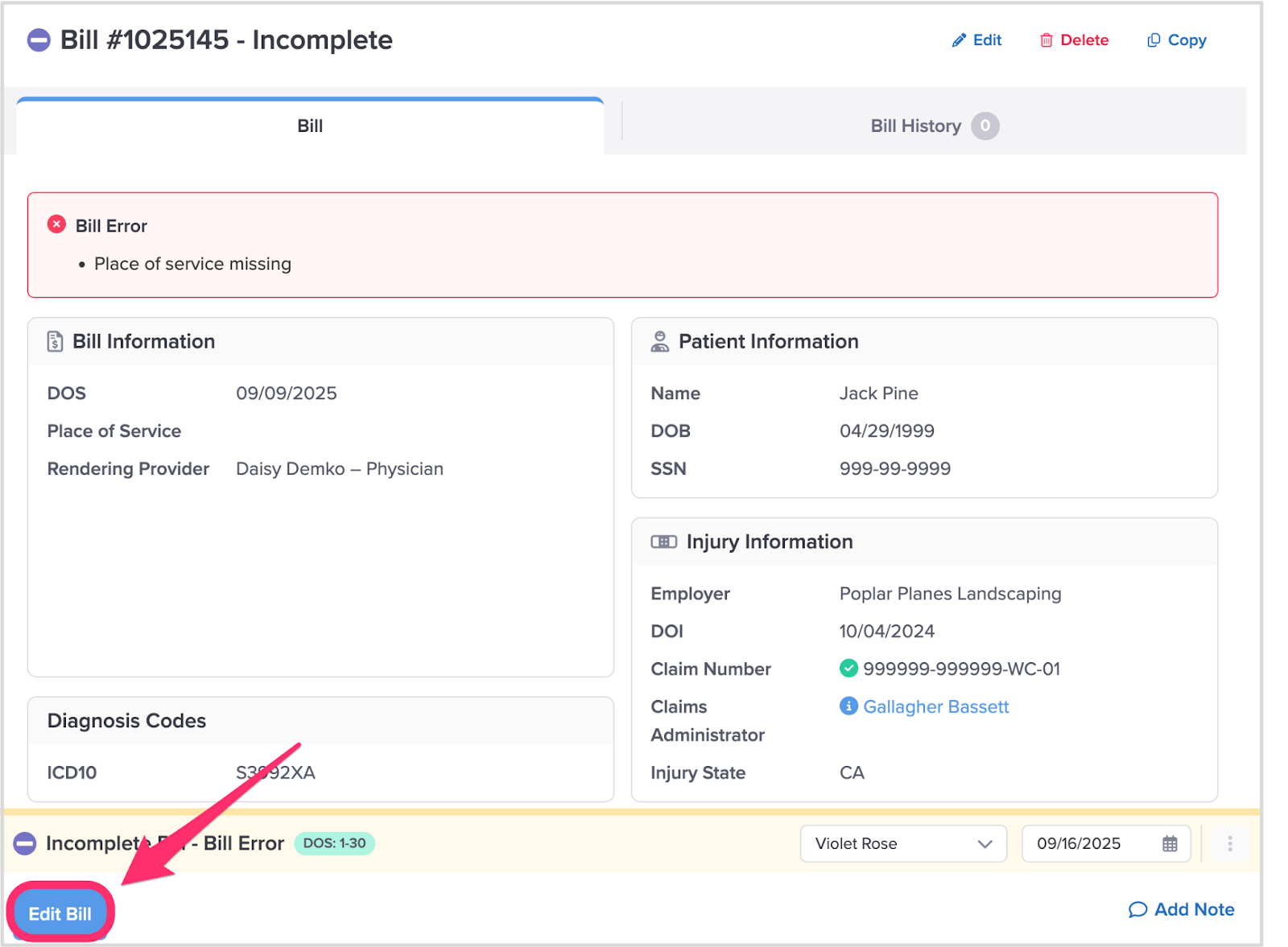
Task: Click the Copy pages icon
Action: 1153,40
